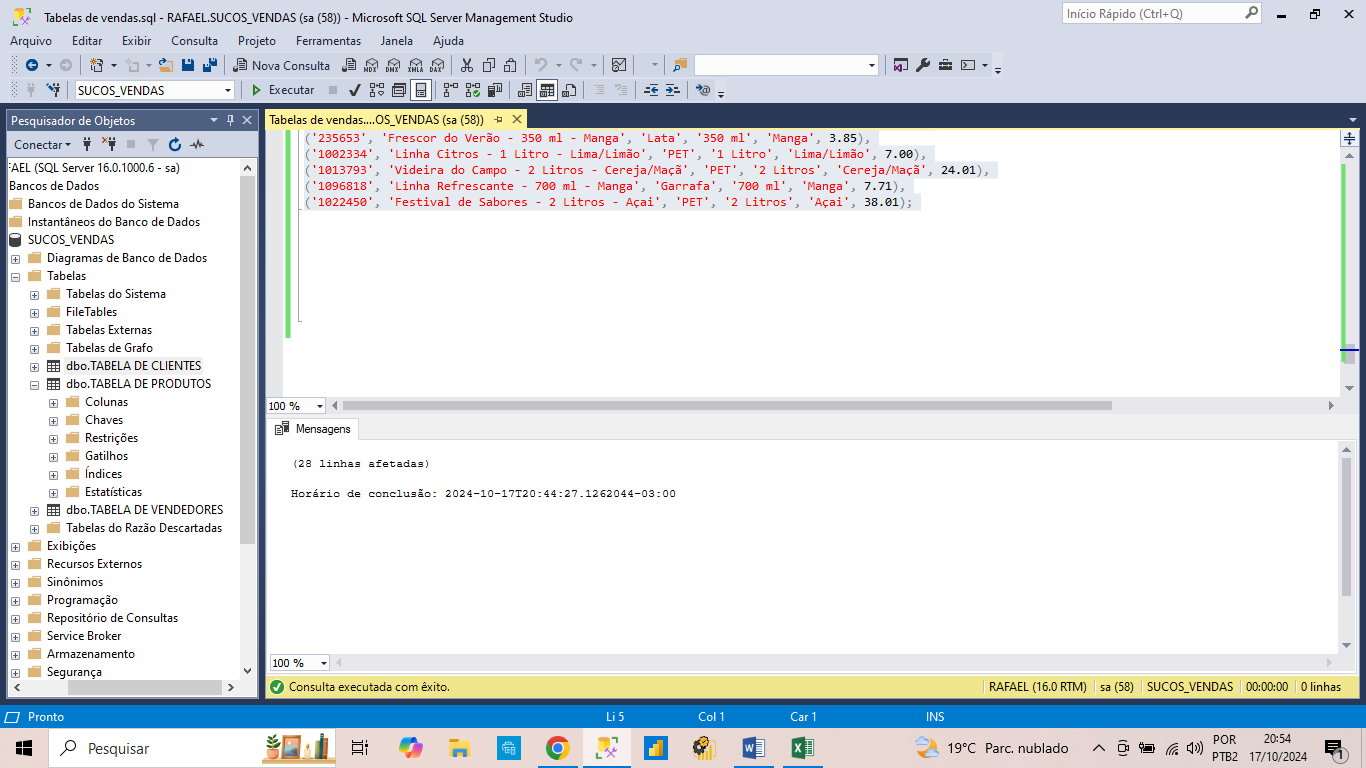The width and height of the screenshot is (1366, 768).
Task: Click Connect Object Explorer plug icon
Action: pos(87,144)
